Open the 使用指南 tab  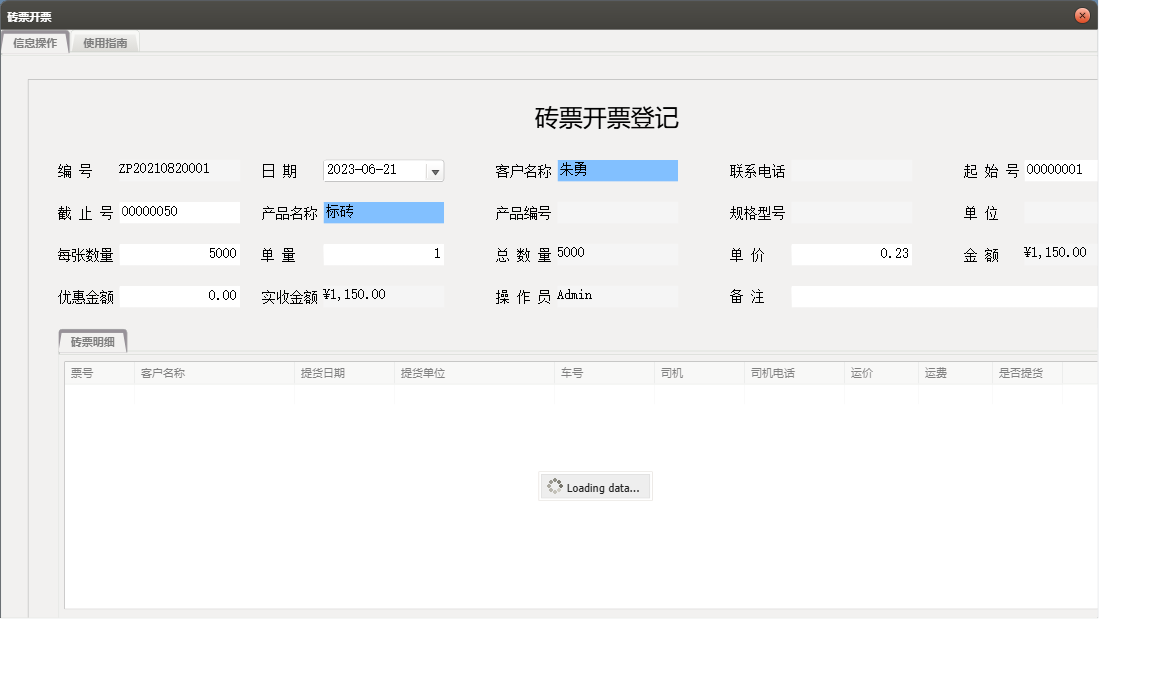(105, 43)
